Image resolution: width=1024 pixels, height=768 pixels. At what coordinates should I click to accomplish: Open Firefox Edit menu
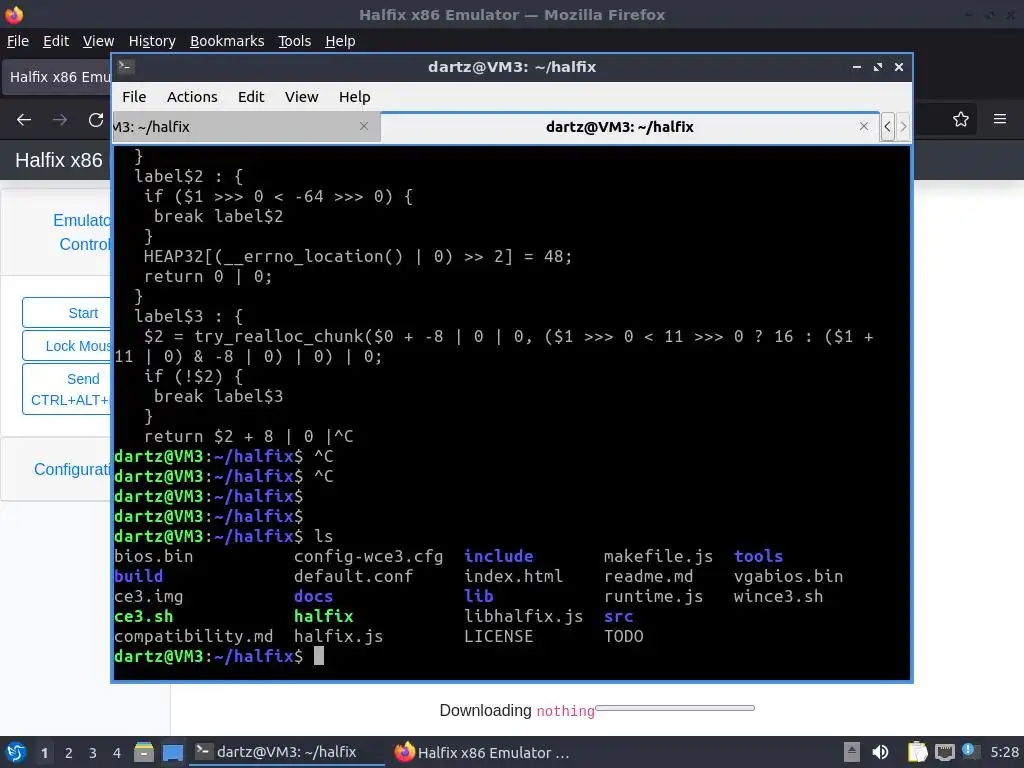[56, 41]
